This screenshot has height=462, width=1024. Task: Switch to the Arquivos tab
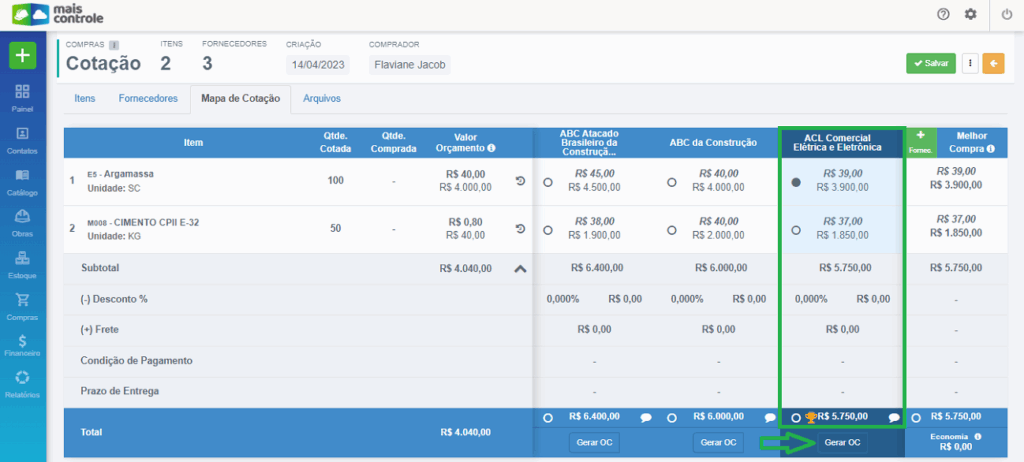[x=322, y=99]
